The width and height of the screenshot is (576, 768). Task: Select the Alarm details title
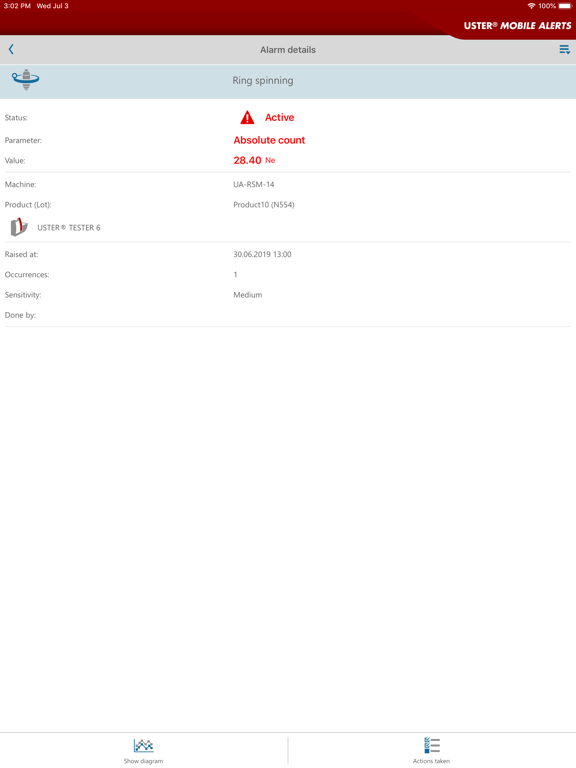(288, 50)
